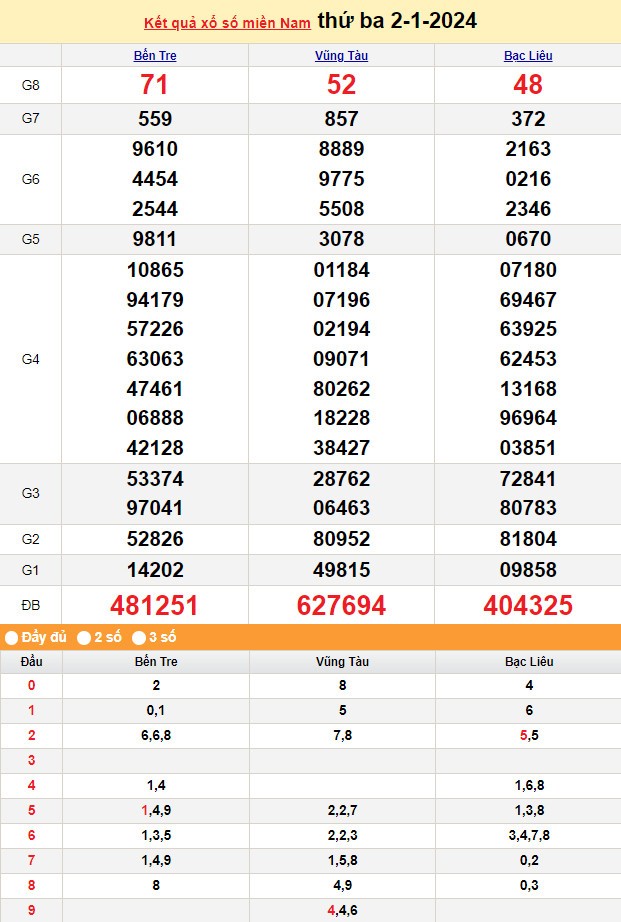Click the G8 result 48 for Bạc Liêu

(x=528, y=85)
